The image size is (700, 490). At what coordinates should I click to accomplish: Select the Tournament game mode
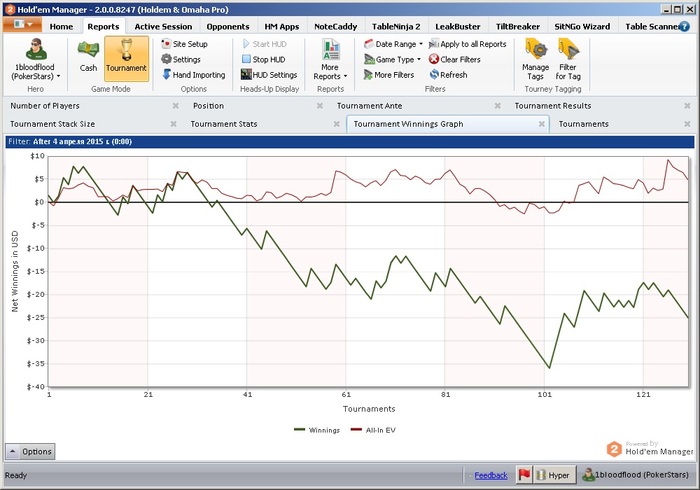point(126,57)
